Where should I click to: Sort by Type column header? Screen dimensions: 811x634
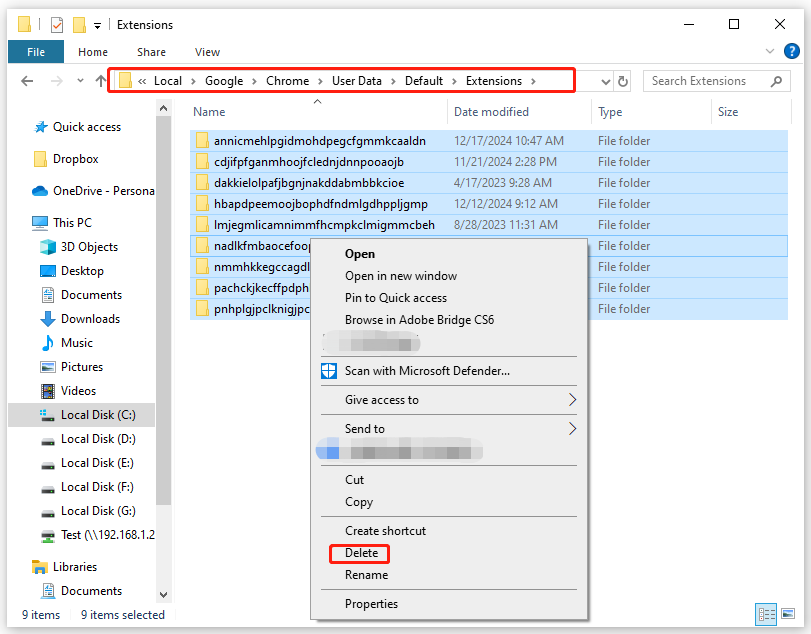610,112
